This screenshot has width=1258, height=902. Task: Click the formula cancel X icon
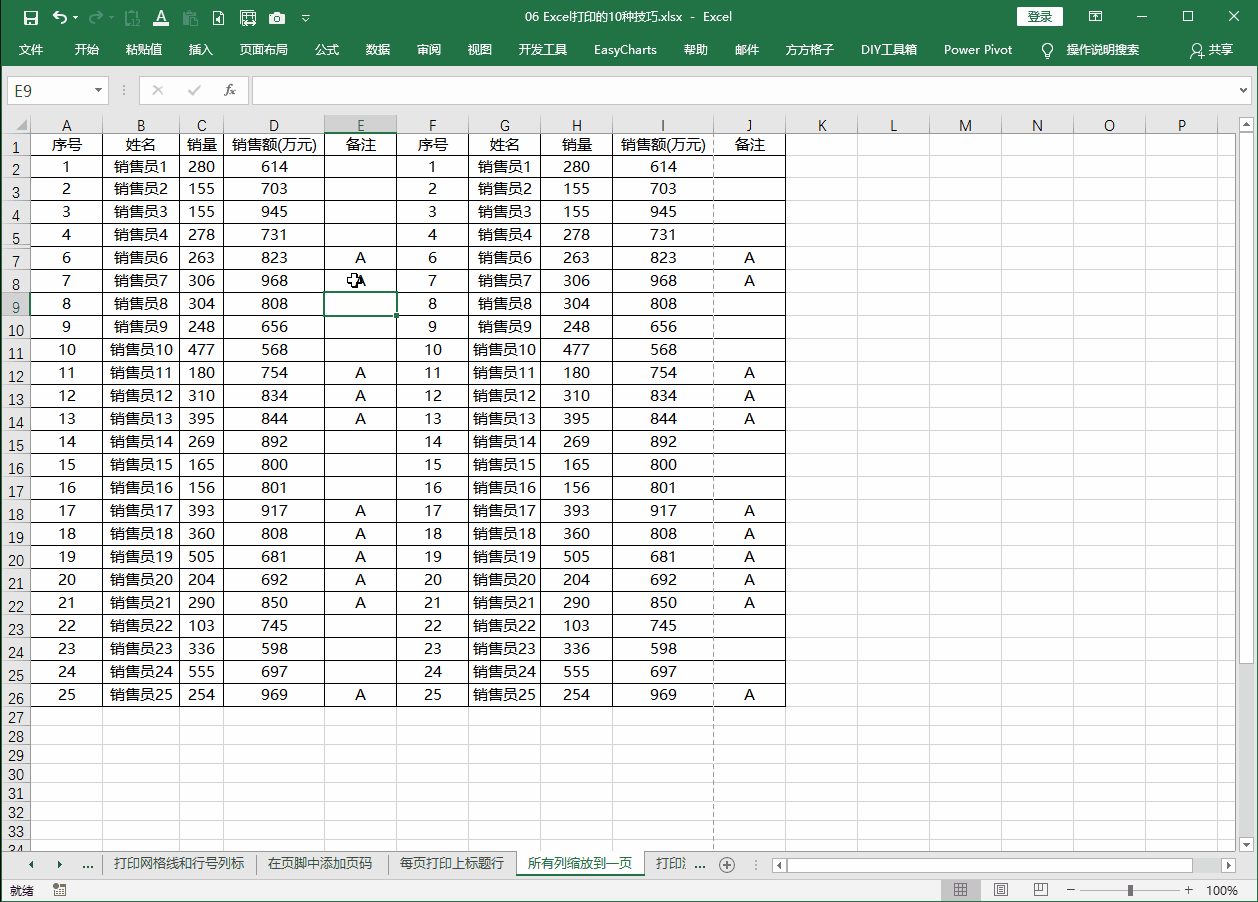157,90
